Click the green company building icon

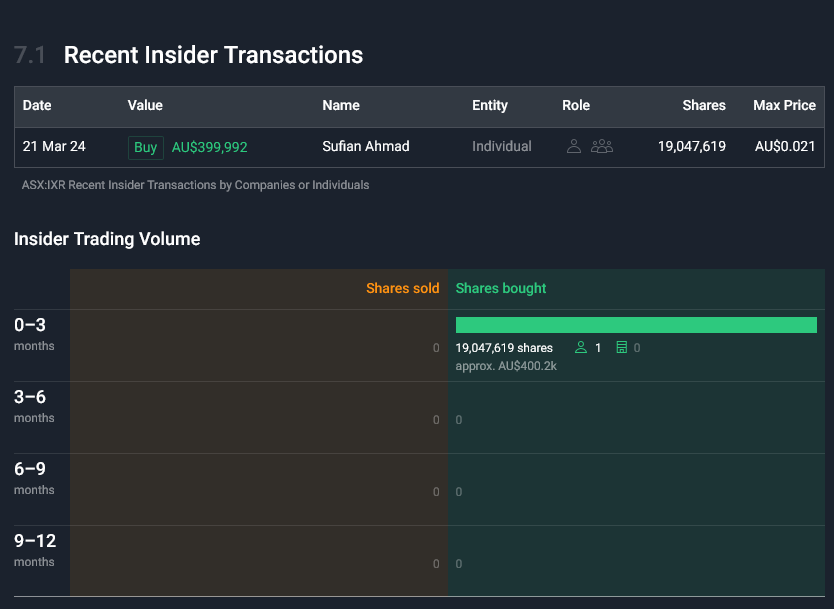click(621, 348)
